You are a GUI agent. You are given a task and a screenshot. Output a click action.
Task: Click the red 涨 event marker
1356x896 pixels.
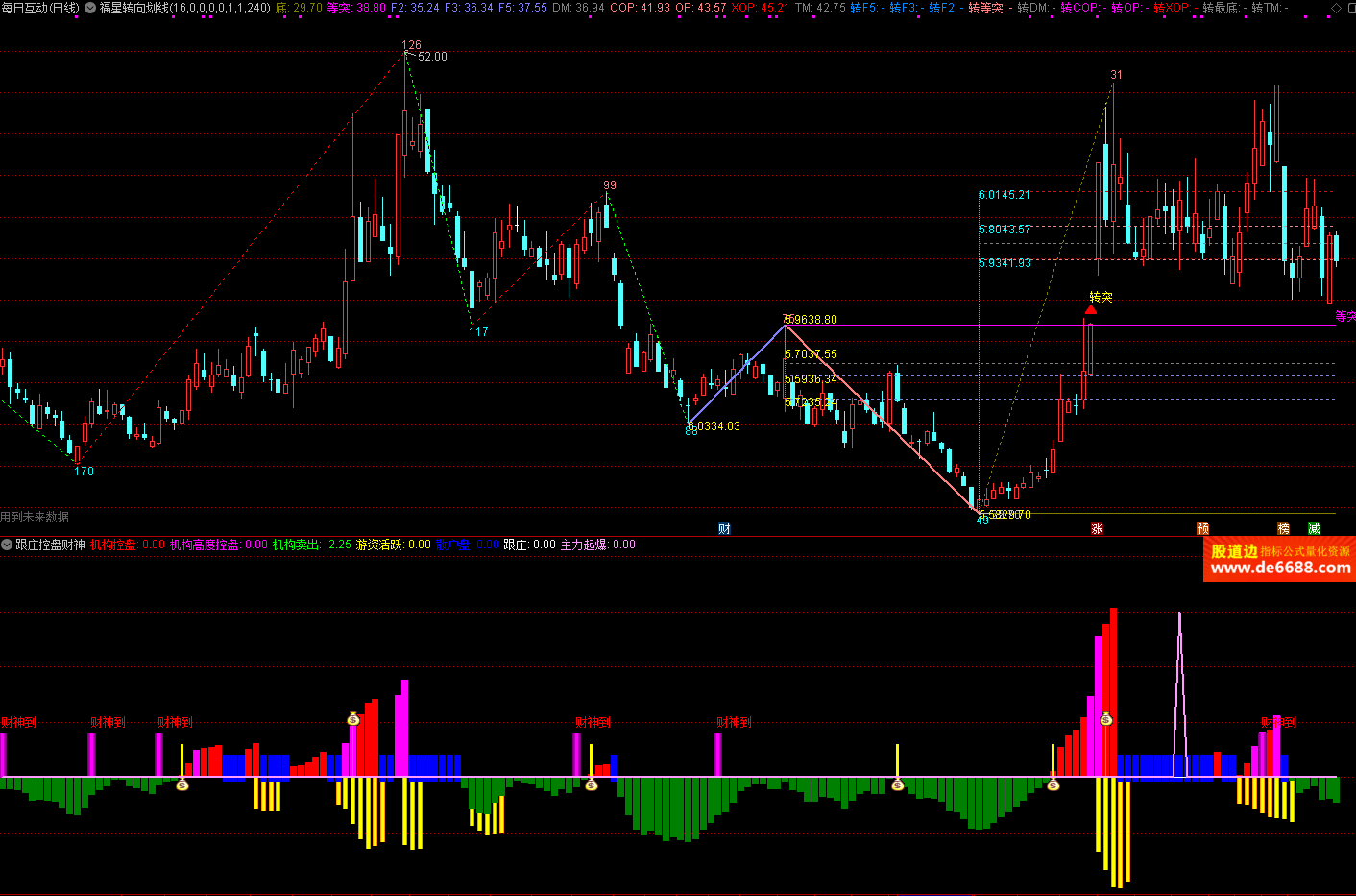click(1097, 529)
